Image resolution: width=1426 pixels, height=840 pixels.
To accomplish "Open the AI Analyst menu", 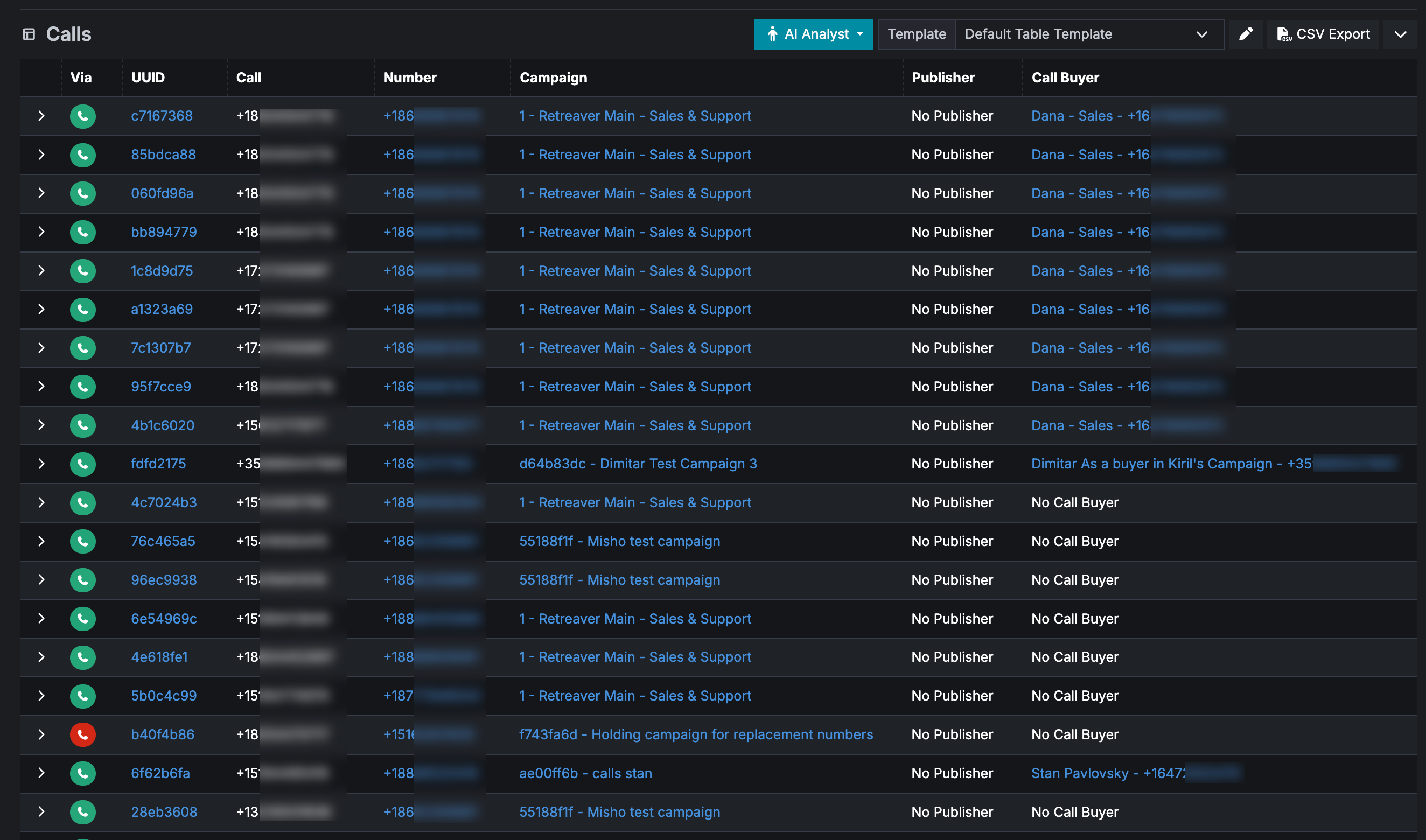I will tap(814, 34).
